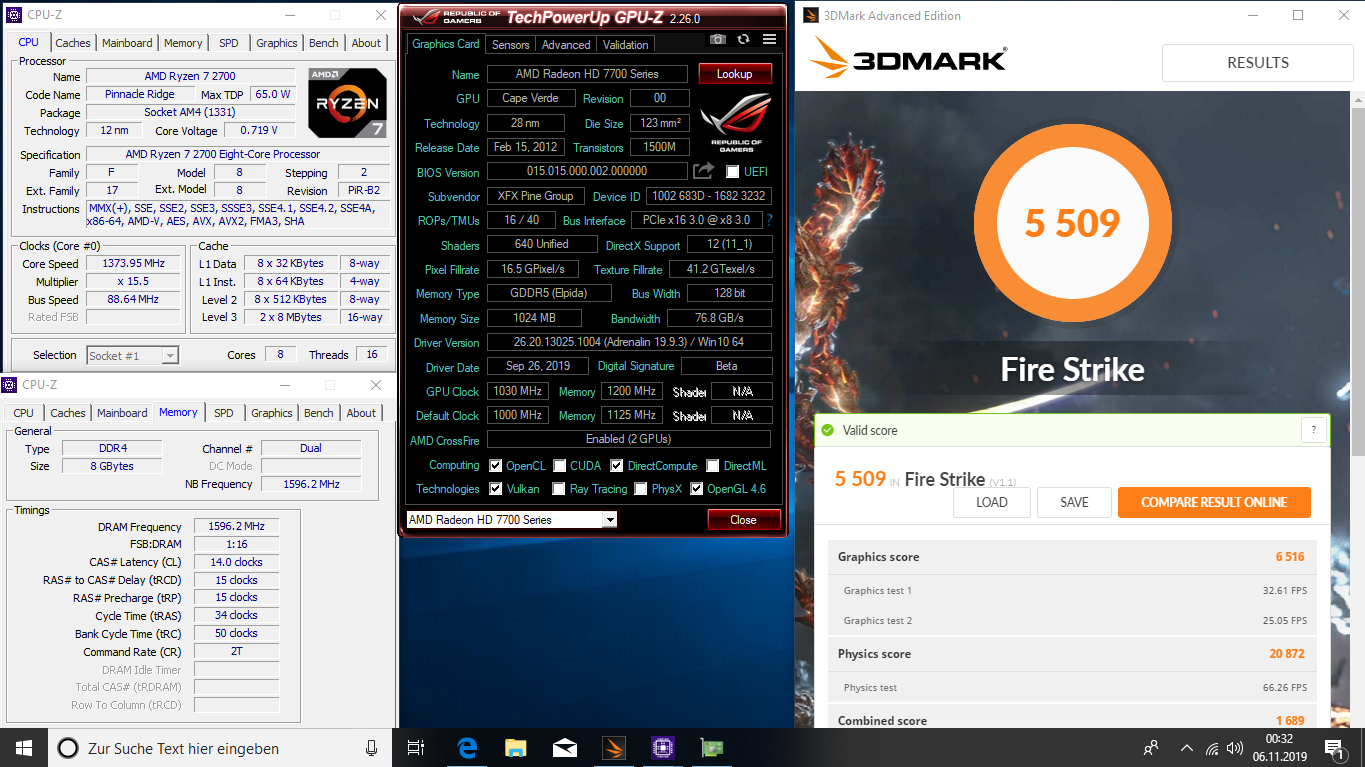Image resolution: width=1365 pixels, height=767 pixels.
Task: Take a GPU-Z screenshot with camera icon
Action: point(718,39)
